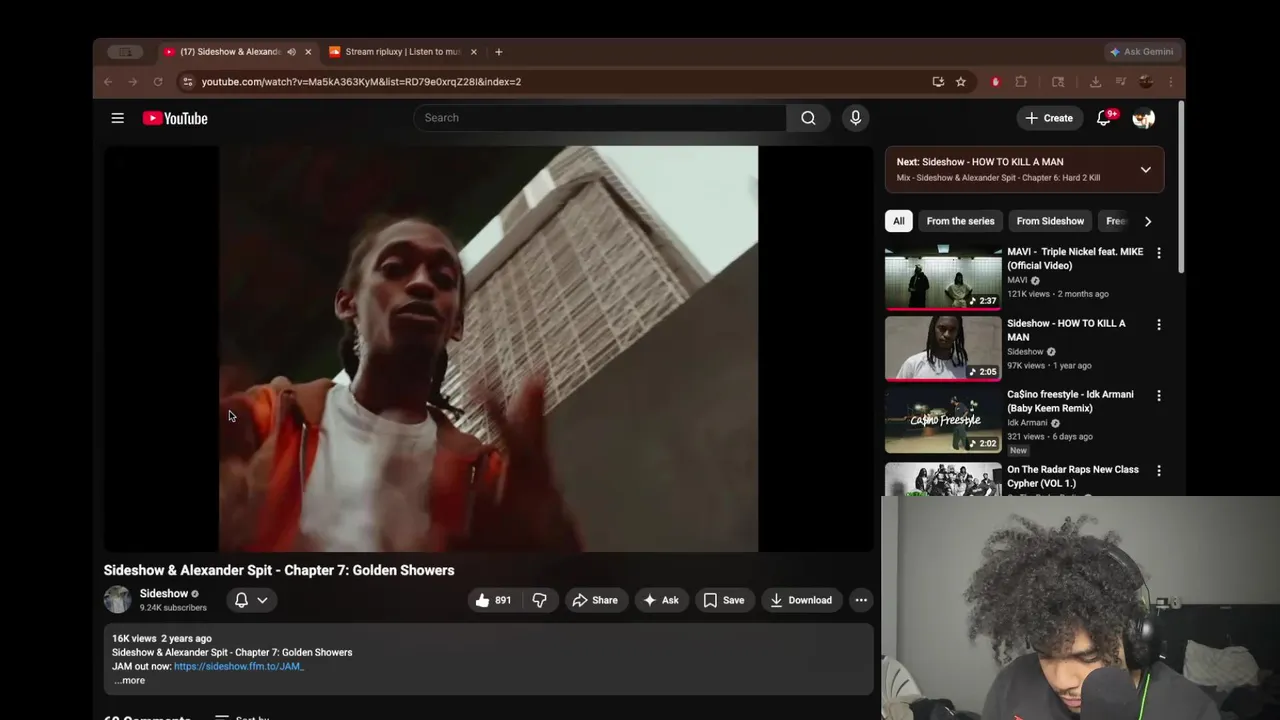Screen dimensions: 1280x720
Task: Open a new browser tab
Action: coord(499,52)
